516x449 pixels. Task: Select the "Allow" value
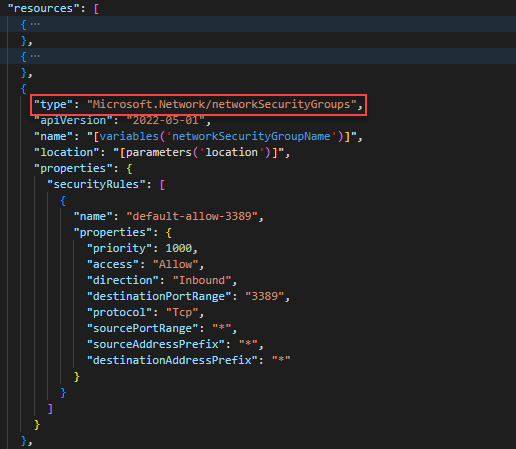(176, 264)
